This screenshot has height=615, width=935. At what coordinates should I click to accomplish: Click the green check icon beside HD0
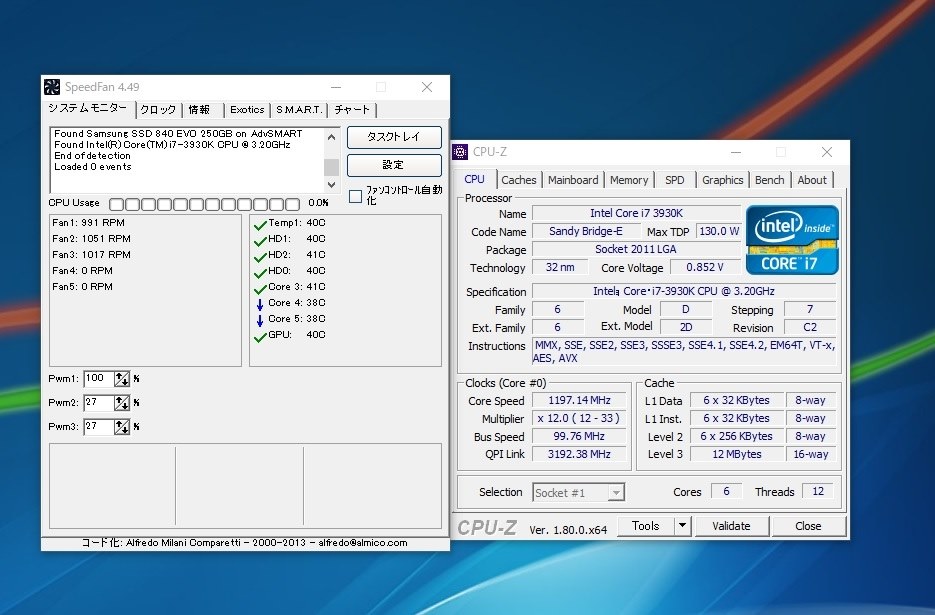click(260, 274)
